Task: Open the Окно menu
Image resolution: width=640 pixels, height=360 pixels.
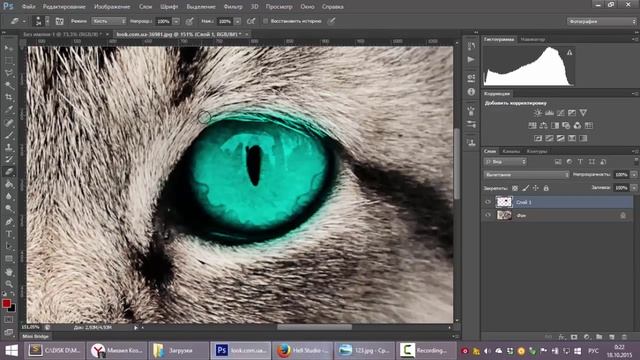Action: pyautogui.click(x=307, y=7)
